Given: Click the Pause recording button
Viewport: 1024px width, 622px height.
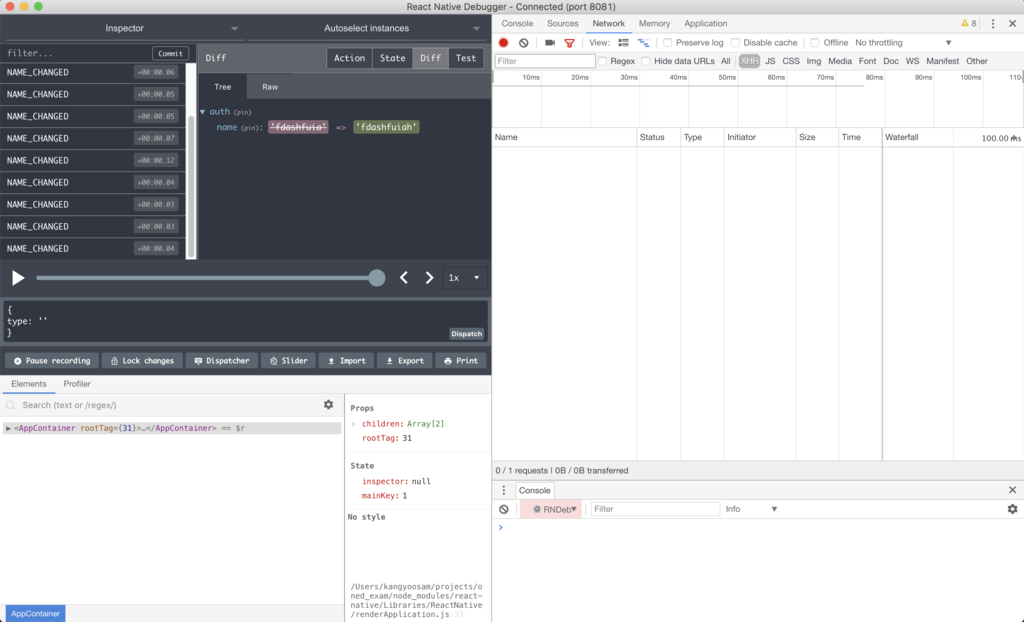Looking at the screenshot, I should click(52, 361).
